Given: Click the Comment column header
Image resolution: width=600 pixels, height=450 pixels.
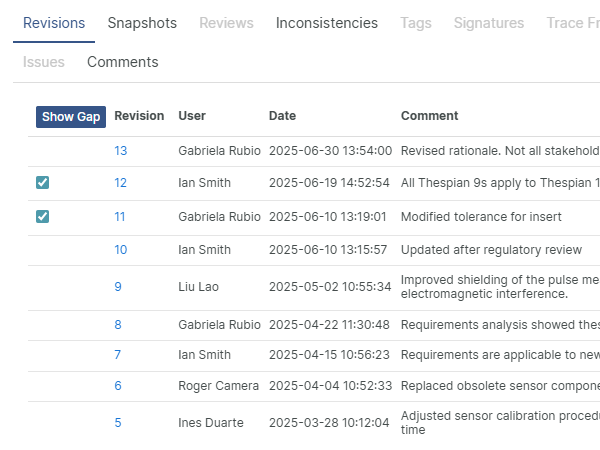Looking at the screenshot, I should coord(429,116).
